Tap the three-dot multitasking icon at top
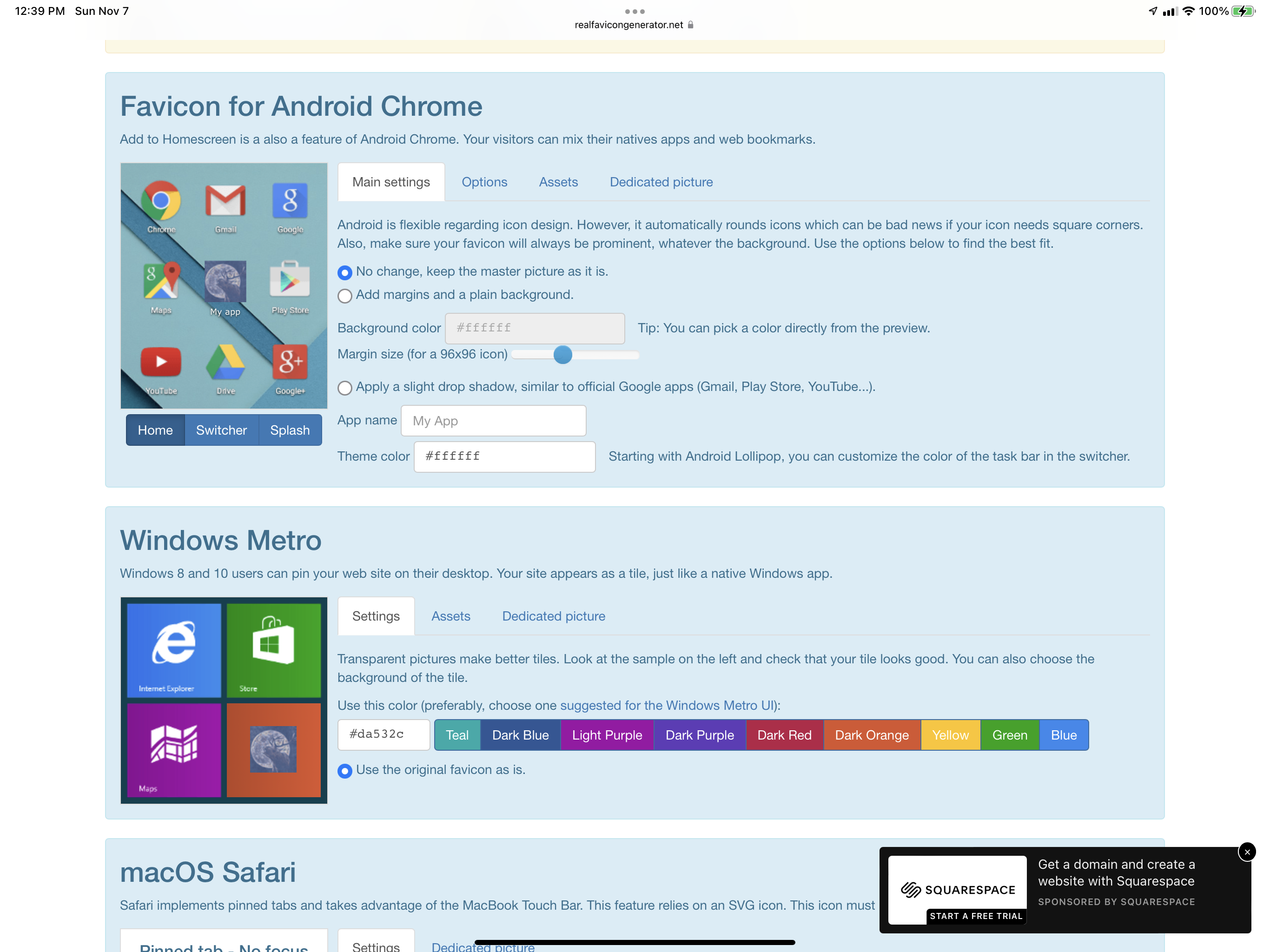1270x952 pixels. click(635, 11)
